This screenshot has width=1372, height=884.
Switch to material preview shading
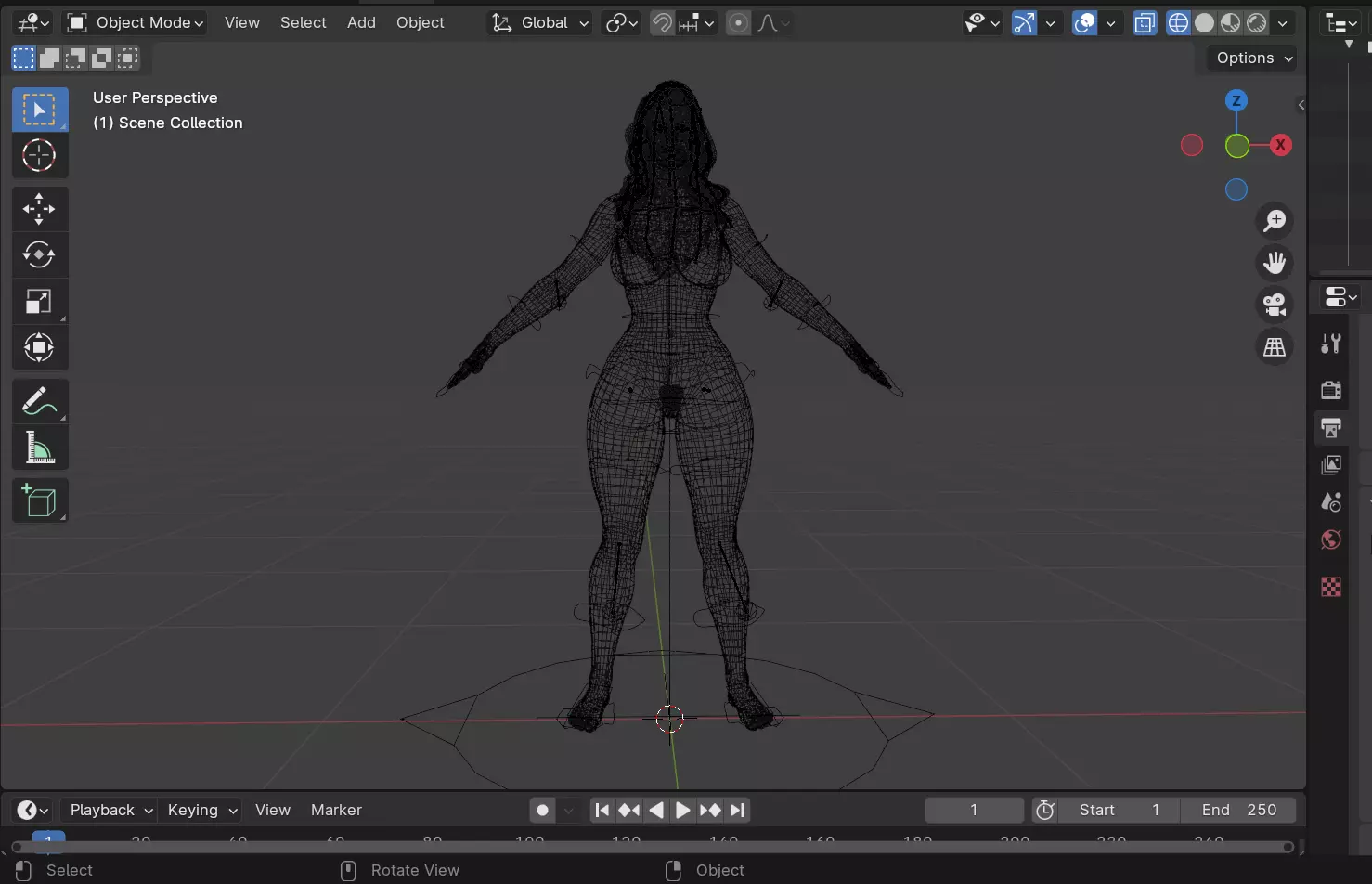[x=1230, y=22]
